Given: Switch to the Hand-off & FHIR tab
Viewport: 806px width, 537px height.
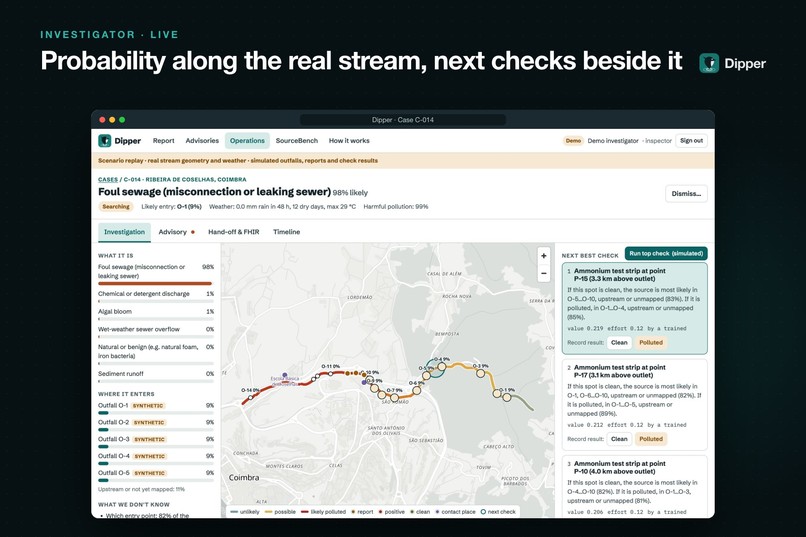Looking at the screenshot, I should (234, 232).
